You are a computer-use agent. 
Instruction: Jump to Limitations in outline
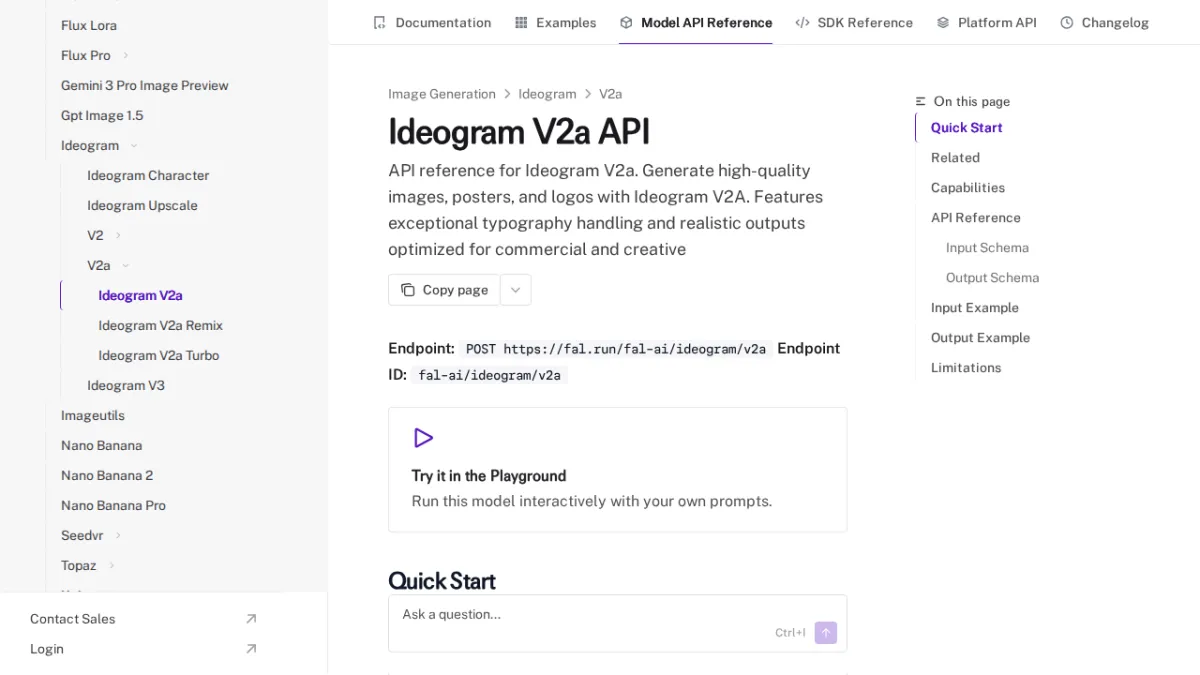[966, 368]
